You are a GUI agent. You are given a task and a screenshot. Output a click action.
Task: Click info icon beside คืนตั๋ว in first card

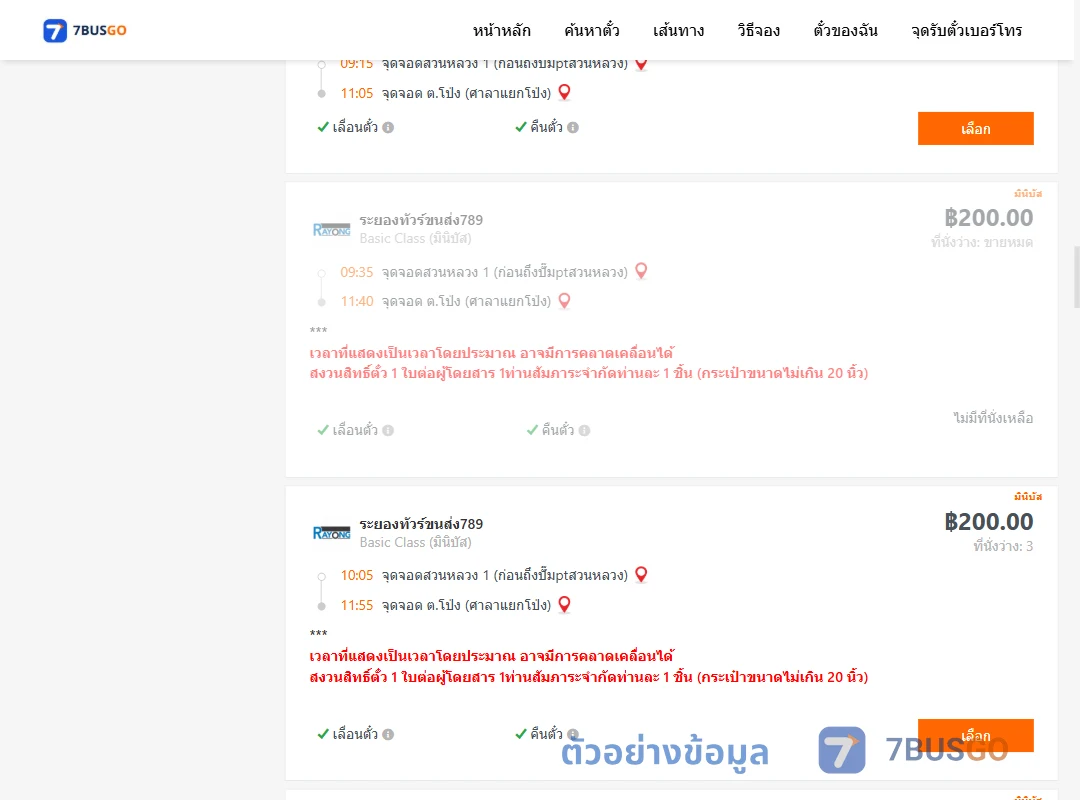click(x=573, y=127)
